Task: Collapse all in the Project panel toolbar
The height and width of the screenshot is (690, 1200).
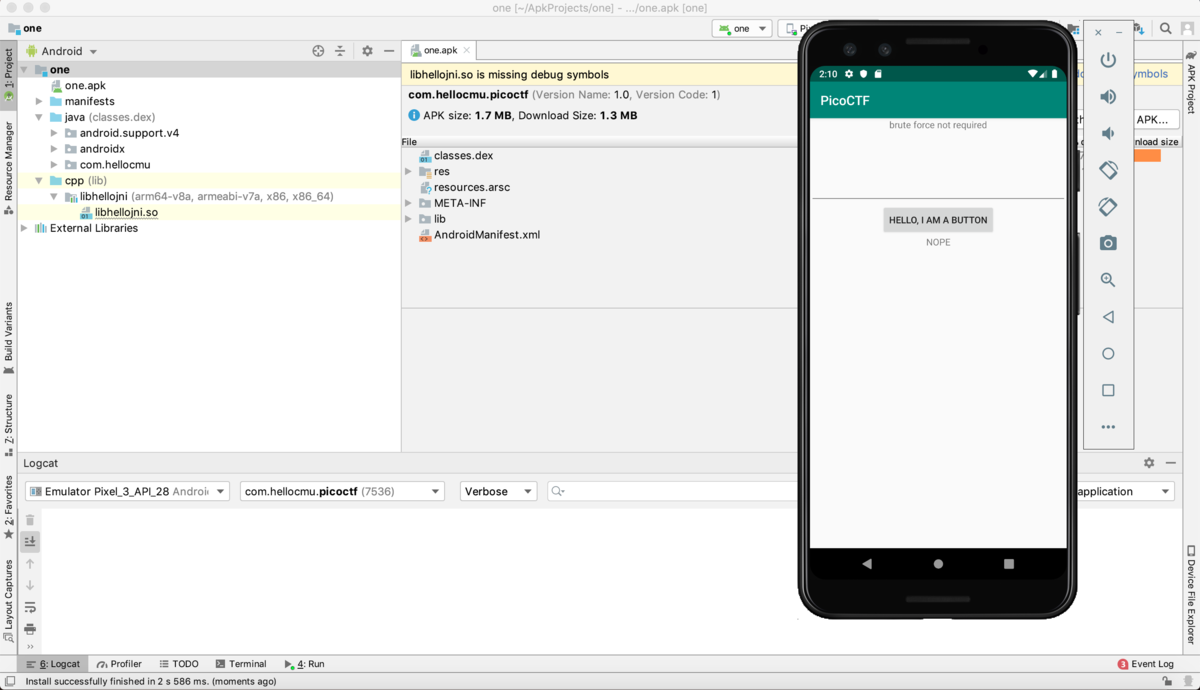Action: 340,51
